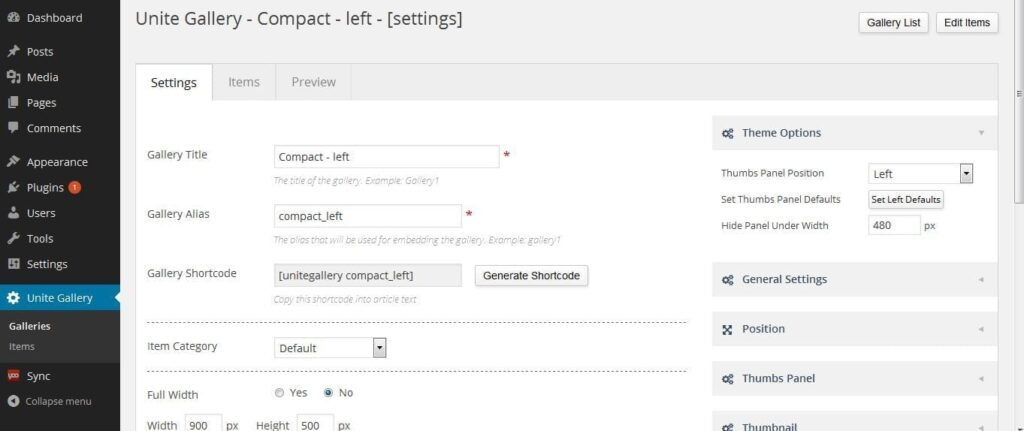Click the Gallery Alias input field
This screenshot has height=431, width=1024.
point(368,216)
